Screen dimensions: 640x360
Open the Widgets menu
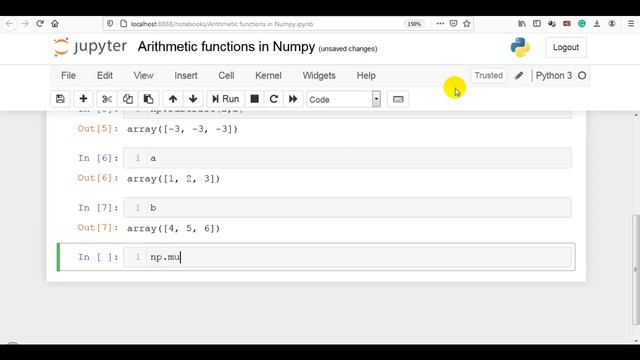319,76
